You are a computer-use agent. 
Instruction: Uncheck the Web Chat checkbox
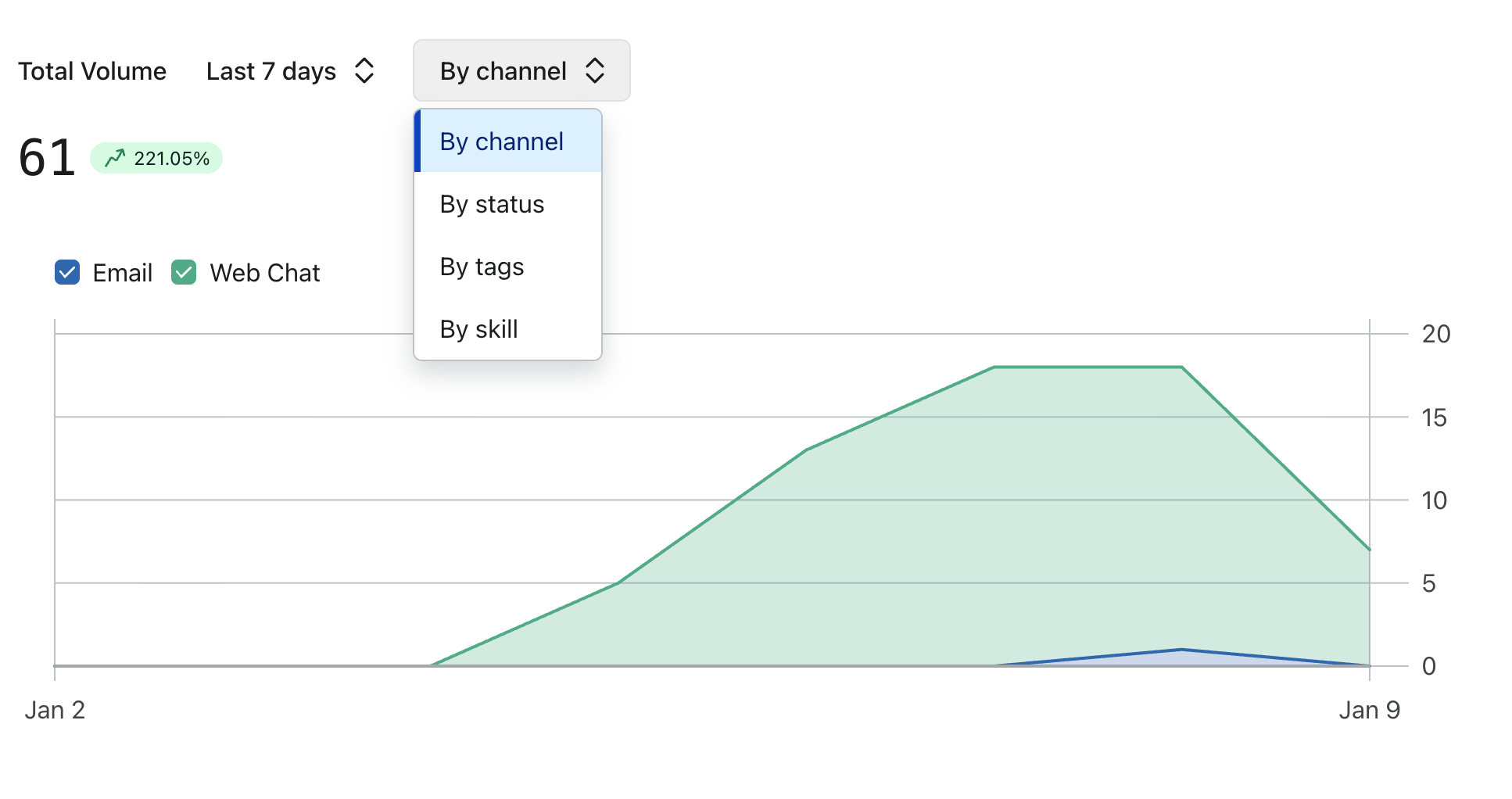[x=184, y=273]
